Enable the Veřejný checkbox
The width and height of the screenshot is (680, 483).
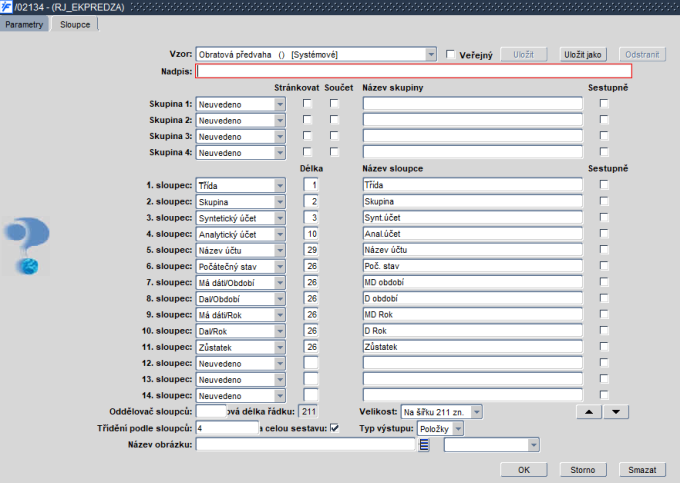tap(451, 54)
